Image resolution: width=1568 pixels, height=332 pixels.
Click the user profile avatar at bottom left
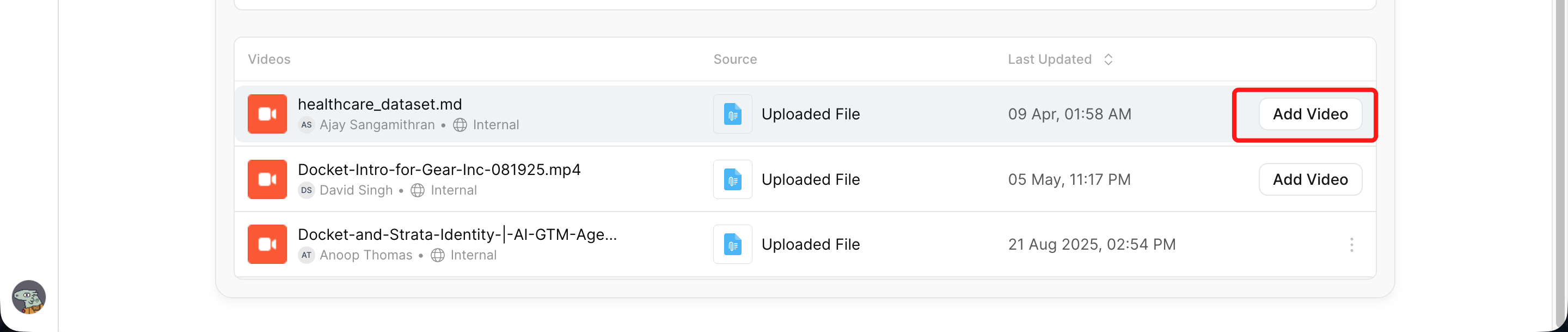click(x=29, y=297)
